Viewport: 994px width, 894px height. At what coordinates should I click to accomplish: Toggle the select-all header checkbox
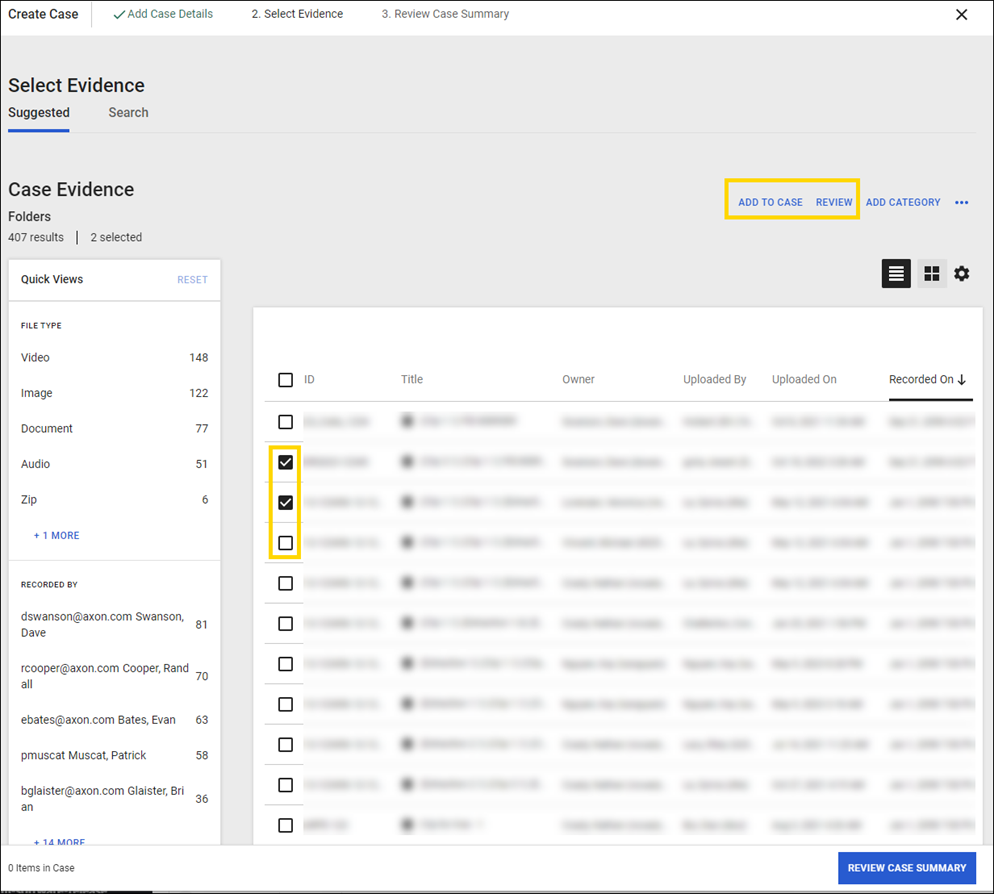pyautogui.click(x=286, y=380)
